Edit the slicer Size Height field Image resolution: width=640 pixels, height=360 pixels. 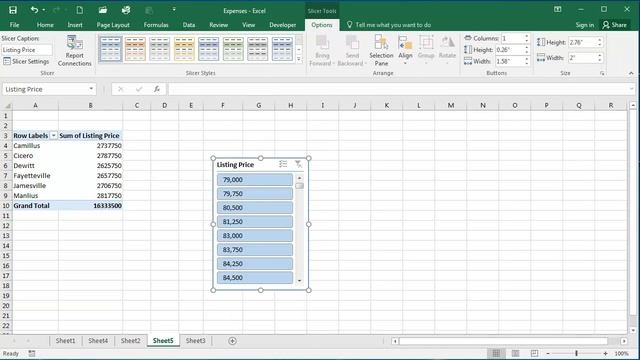pos(582,42)
